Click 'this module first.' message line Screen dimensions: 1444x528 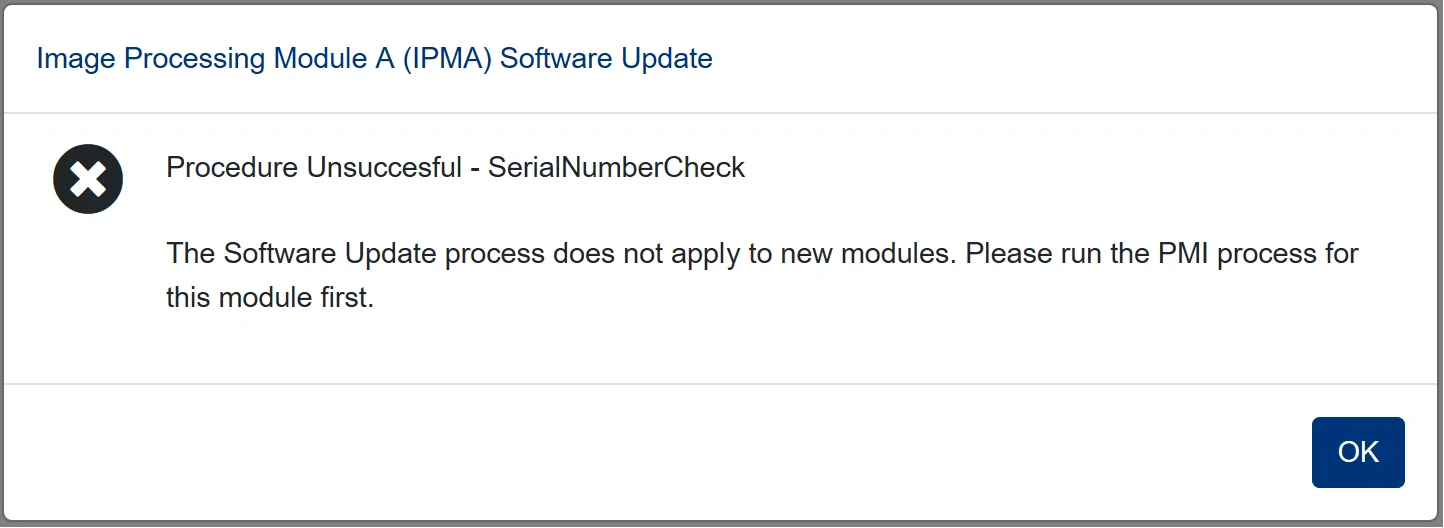(269, 297)
